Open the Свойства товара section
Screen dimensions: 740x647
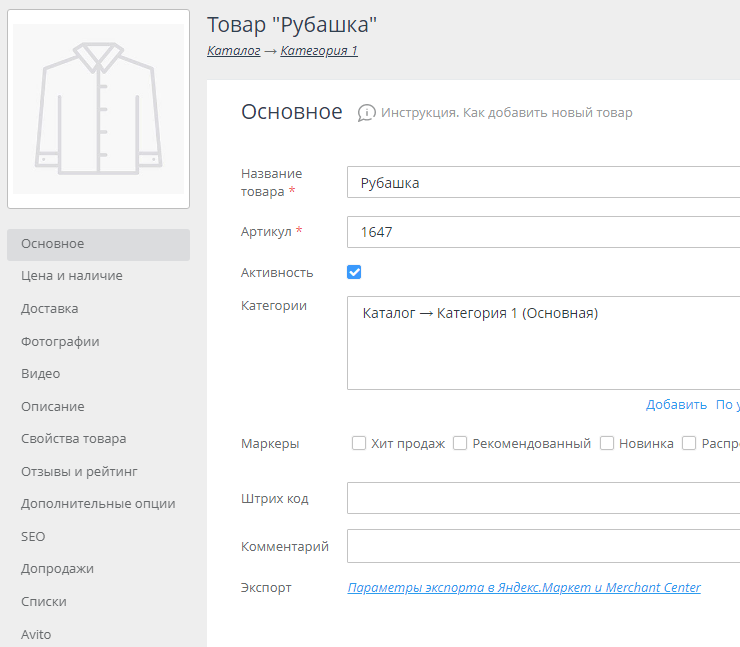pos(74,439)
